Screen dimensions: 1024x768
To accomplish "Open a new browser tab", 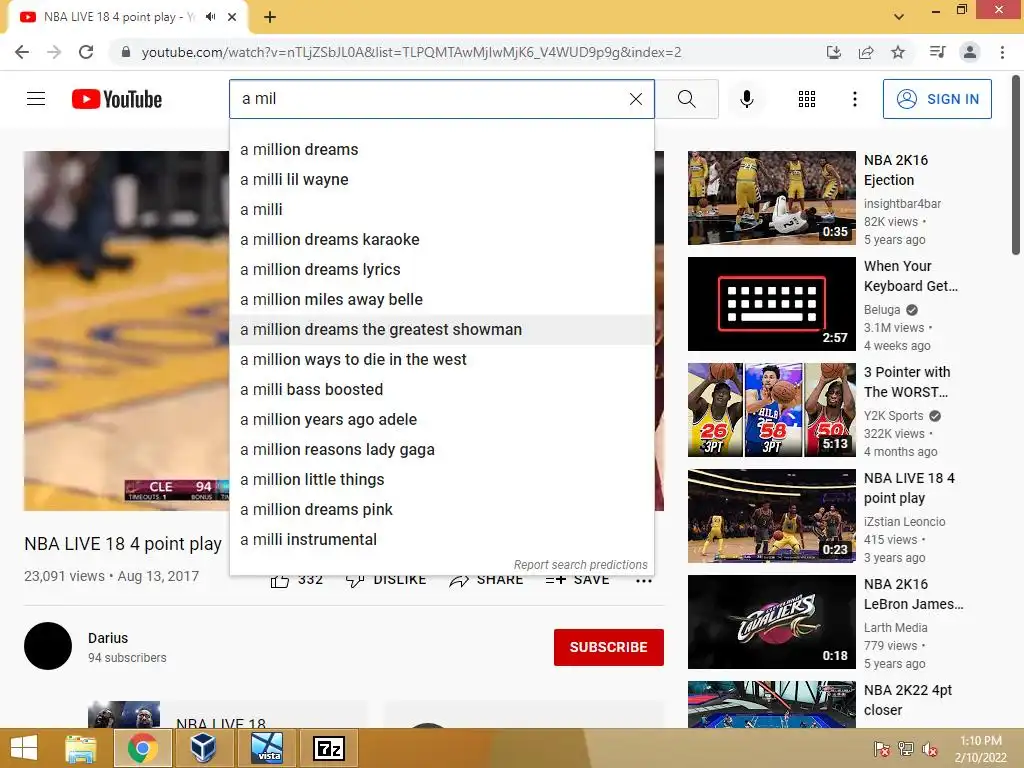I will 270,17.
